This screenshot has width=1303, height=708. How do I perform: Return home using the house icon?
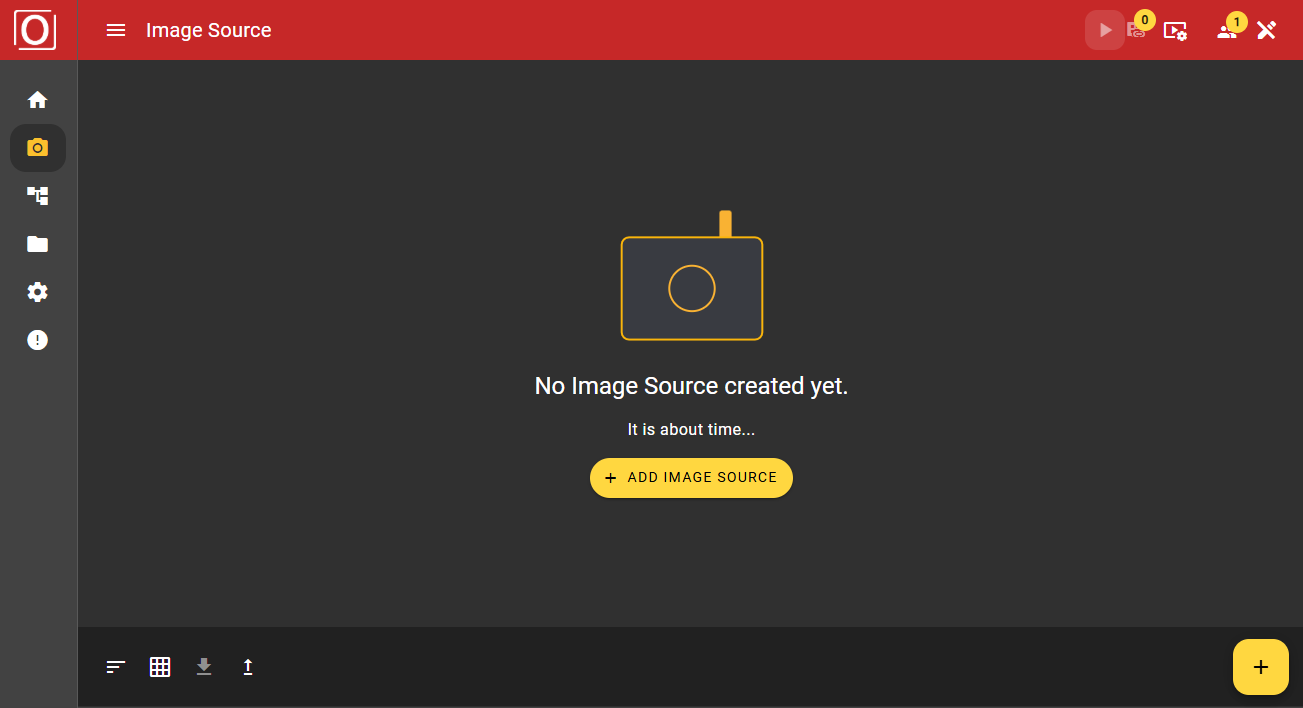coord(37,99)
